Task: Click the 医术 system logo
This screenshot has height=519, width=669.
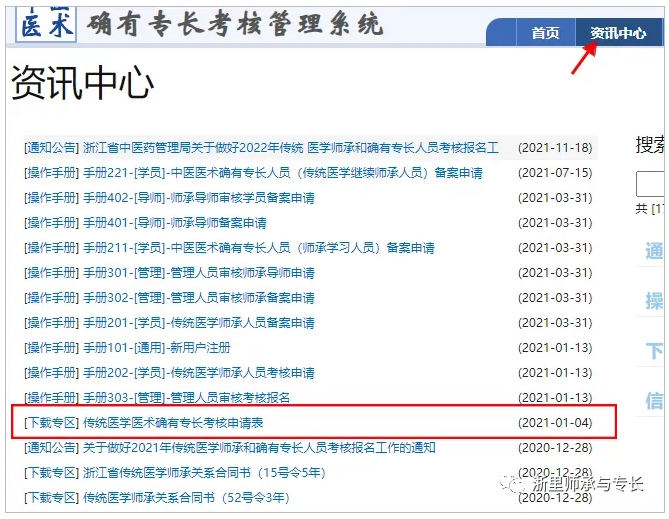Action: point(46,22)
